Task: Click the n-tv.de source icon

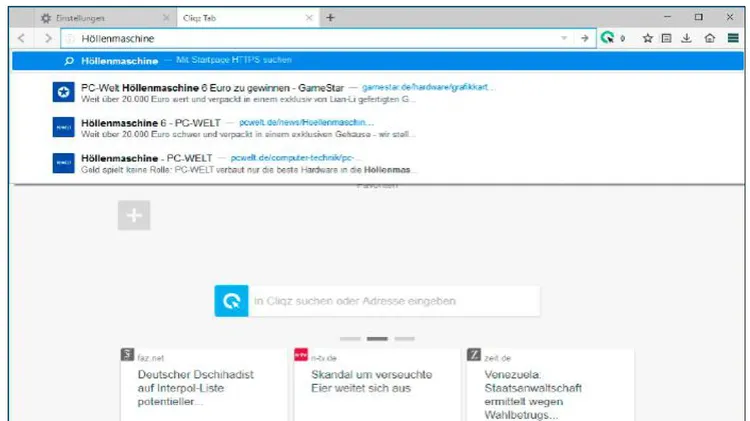Action: [301, 355]
